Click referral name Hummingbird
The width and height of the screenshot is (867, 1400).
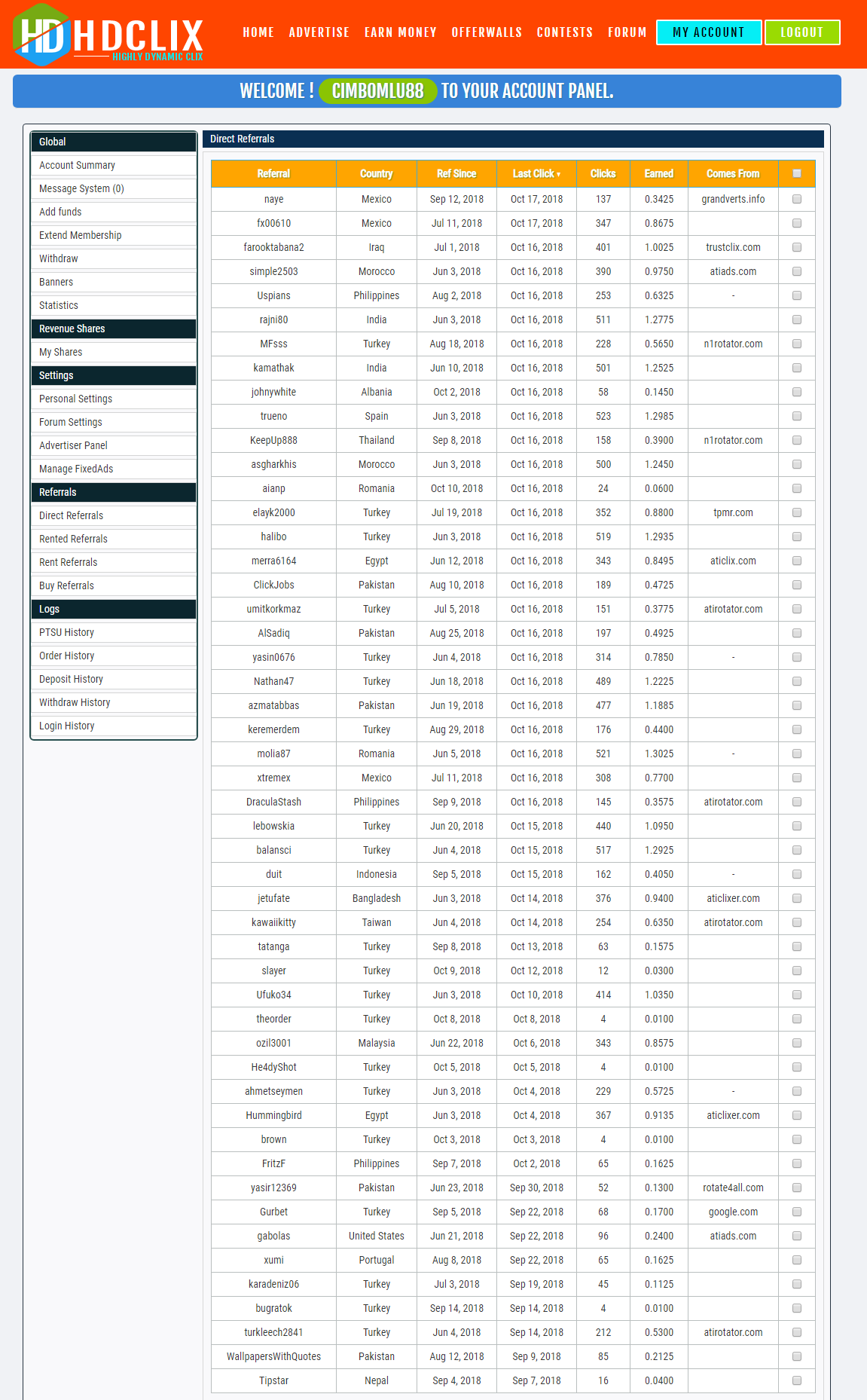click(x=273, y=1115)
